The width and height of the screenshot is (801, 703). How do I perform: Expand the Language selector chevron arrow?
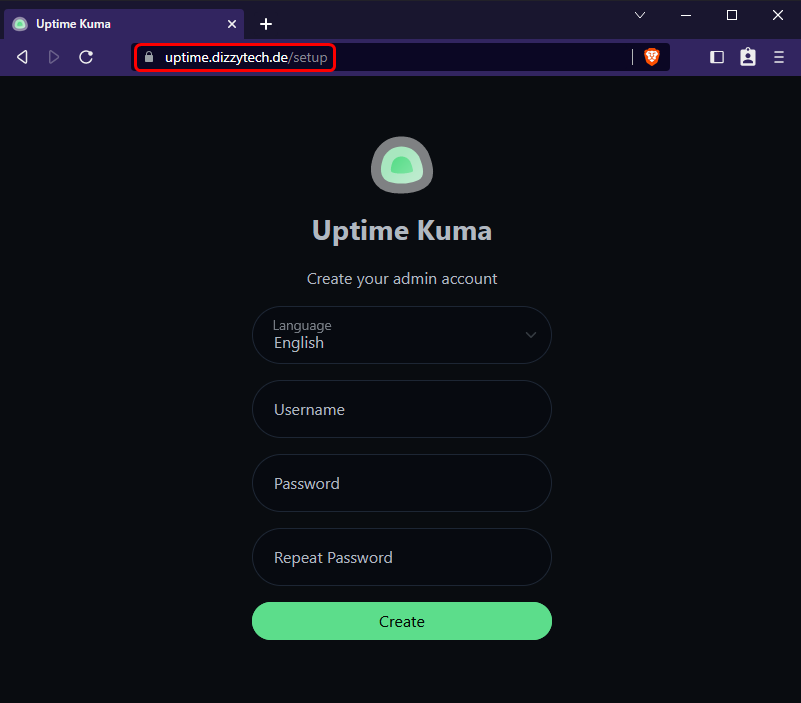[532, 335]
